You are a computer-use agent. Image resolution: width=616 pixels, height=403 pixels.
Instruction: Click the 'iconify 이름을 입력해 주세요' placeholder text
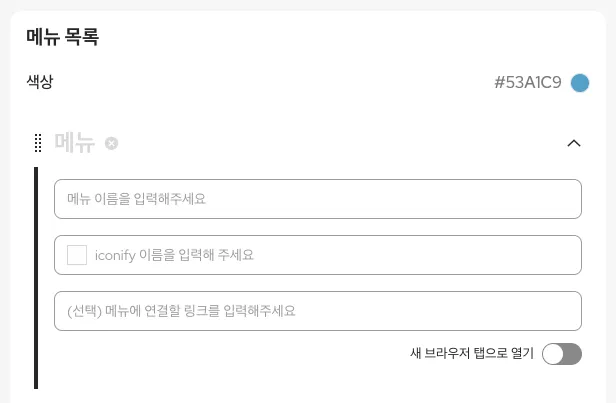174,255
